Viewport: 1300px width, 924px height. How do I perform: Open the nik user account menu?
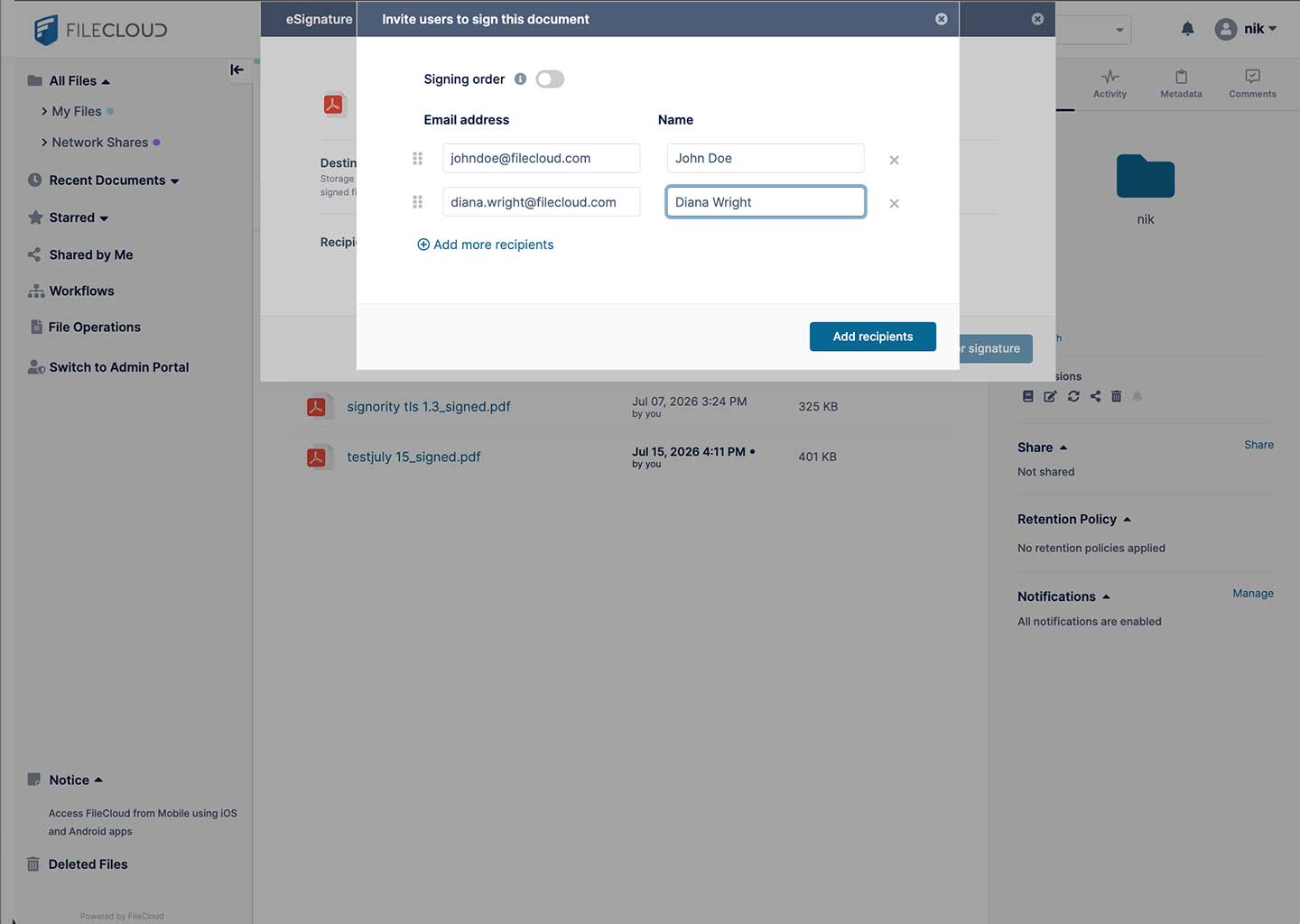click(1246, 29)
